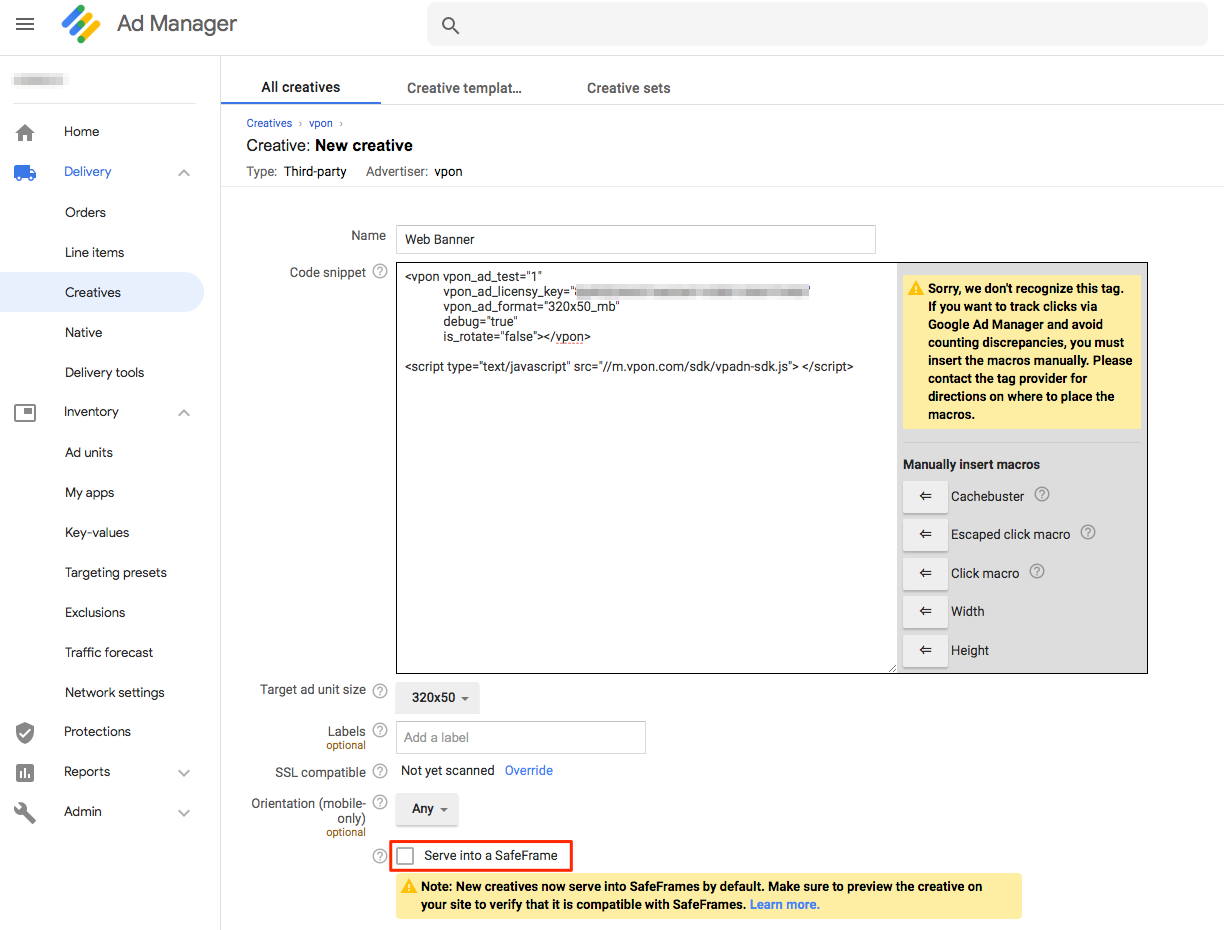Click the Inventory sidebar icon

click(25, 412)
